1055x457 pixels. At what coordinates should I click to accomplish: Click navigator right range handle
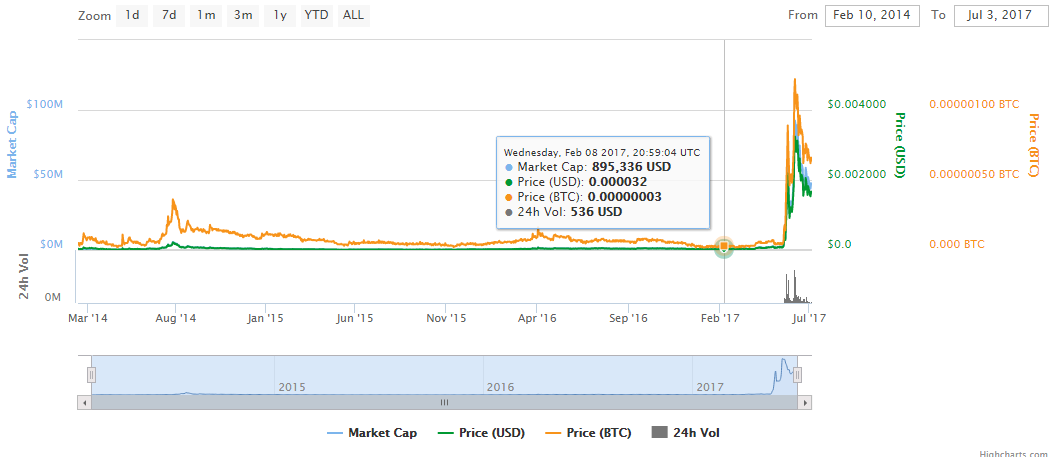pyautogui.click(x=797, y=374)
